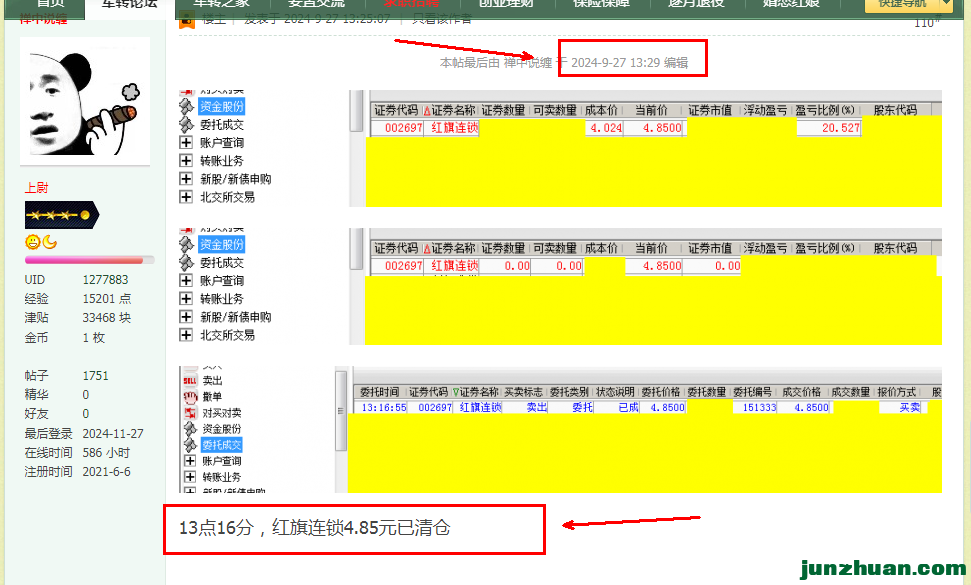Open the poster's UID 1277883 link
This screenshot has width=971, height=585.
click(x=105, y=280)
